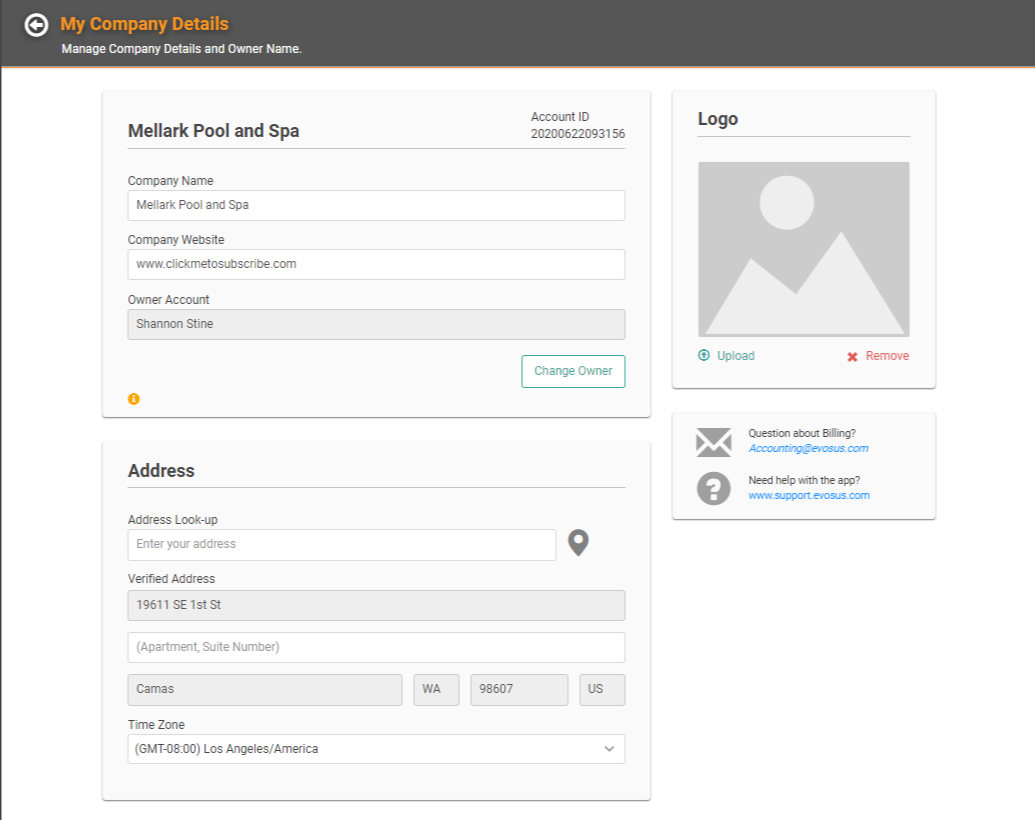Click the Company Name field
Screen dimensions: 1035x820
point(376,205)
